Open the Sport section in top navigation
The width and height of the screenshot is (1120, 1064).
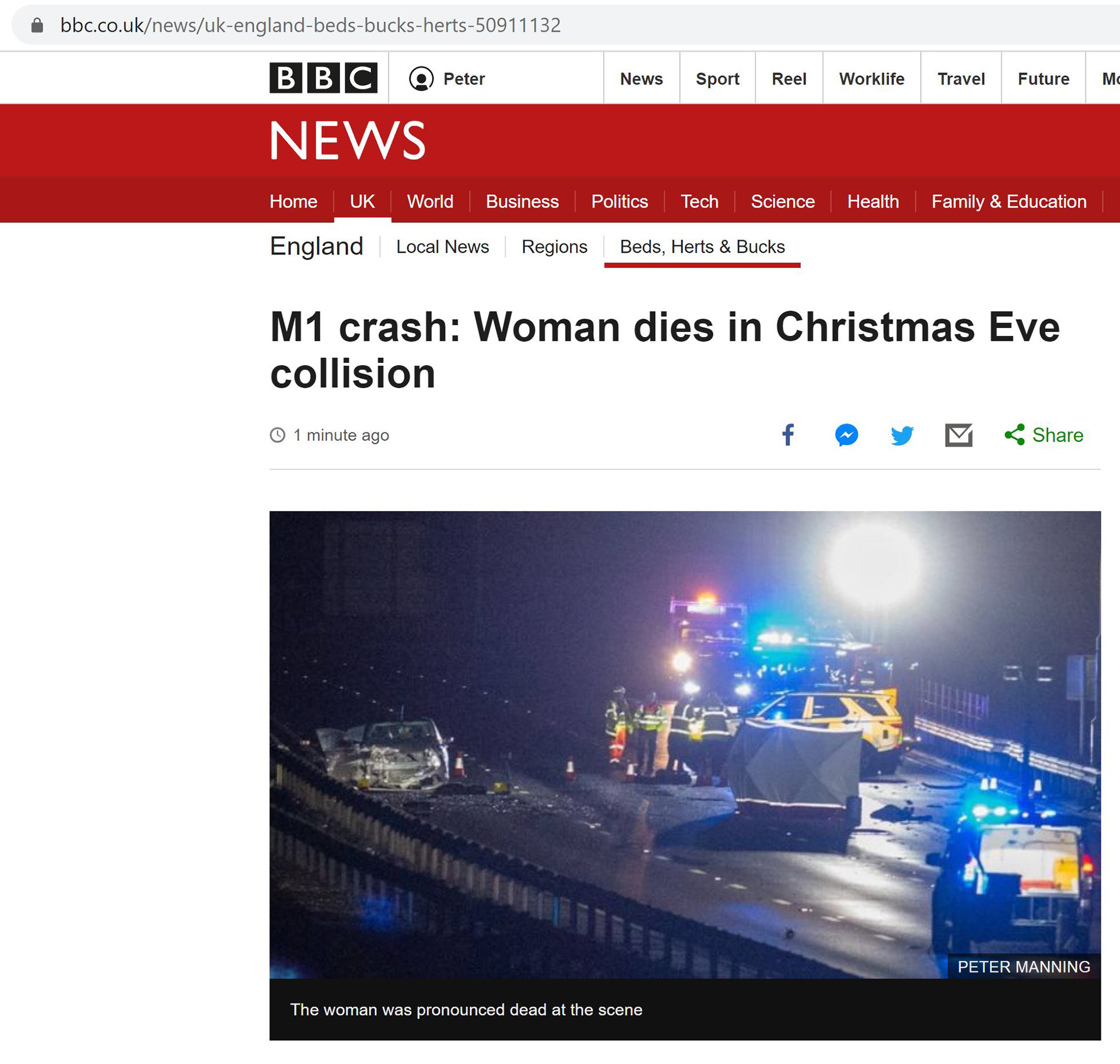(x=717, y=79)
